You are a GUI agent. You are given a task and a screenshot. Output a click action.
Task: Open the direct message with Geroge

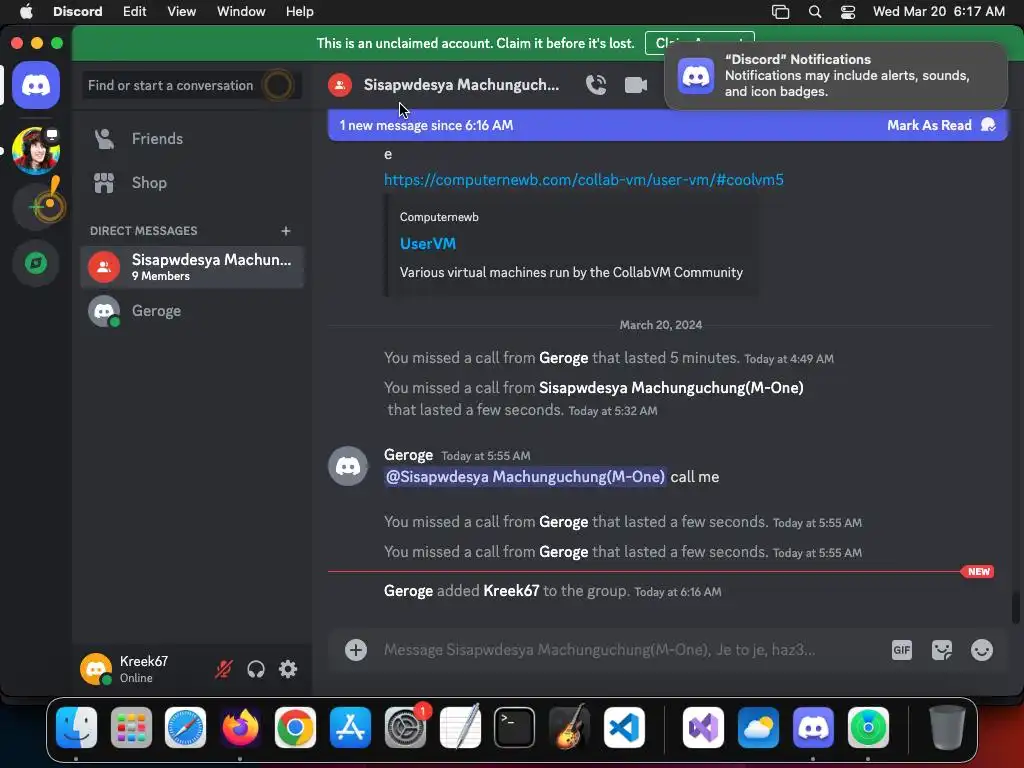click(192, 311)
